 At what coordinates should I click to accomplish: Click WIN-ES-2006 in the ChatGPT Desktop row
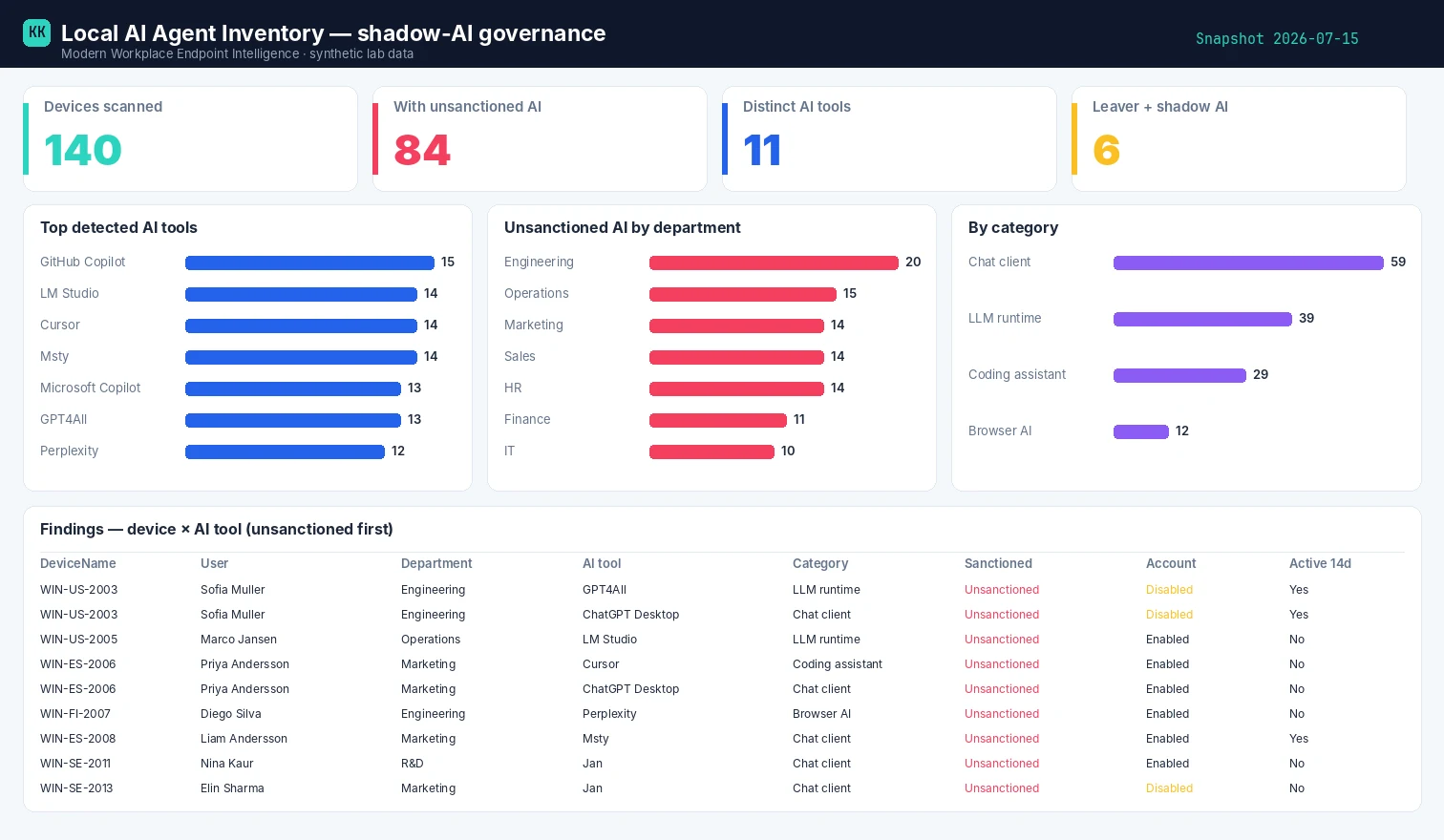click(x=78, y=689)
